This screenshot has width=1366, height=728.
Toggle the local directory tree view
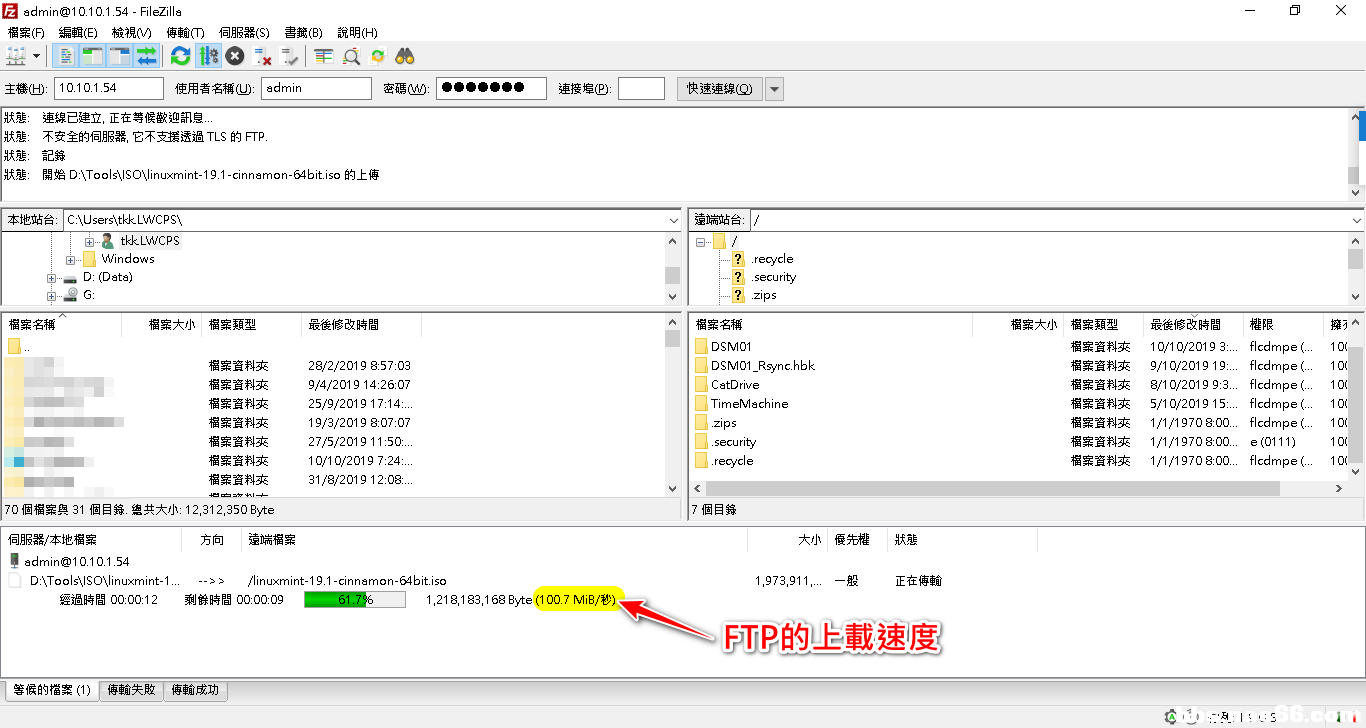93,56
